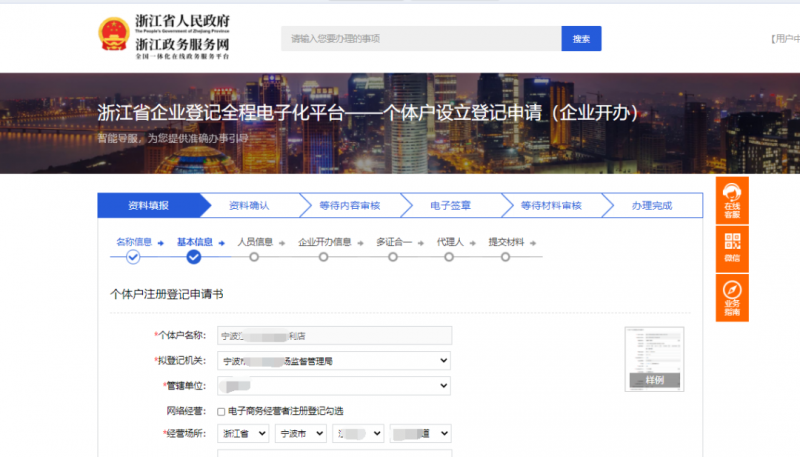The width and height of the screenshot is (800, 457).
Task: Switch to the 资料确认 stage tab
Action: click(249, 205)
